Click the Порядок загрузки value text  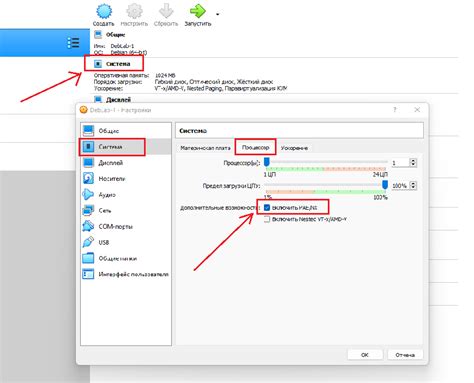(x=214, y=82)
